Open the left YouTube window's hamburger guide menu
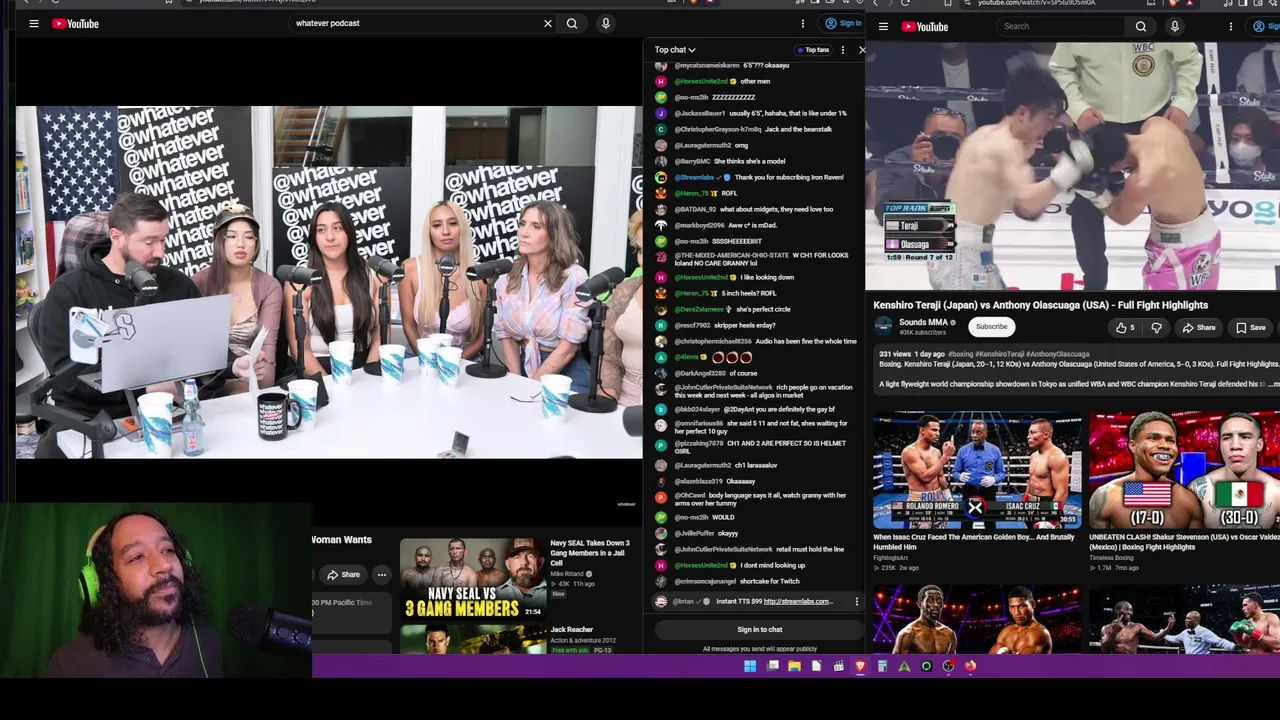The image size is (1280, 720). point(33,23)
